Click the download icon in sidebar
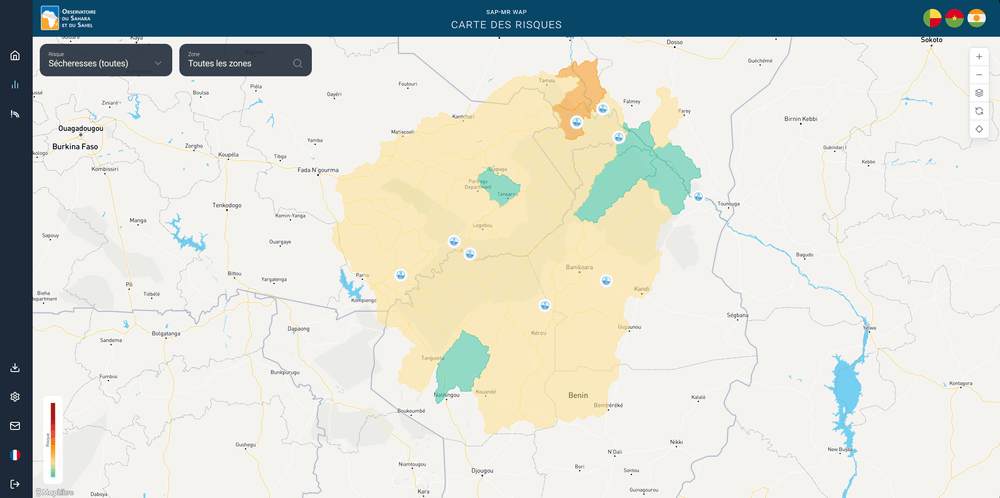 coord(15,368)
